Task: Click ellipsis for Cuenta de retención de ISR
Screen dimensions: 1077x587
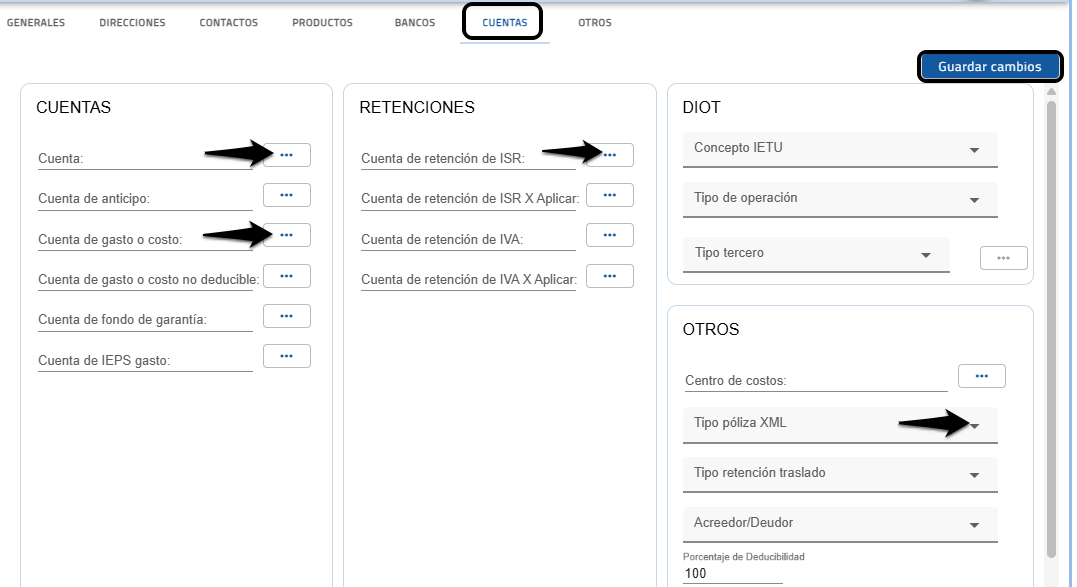Action: click(x=609, y=155)
